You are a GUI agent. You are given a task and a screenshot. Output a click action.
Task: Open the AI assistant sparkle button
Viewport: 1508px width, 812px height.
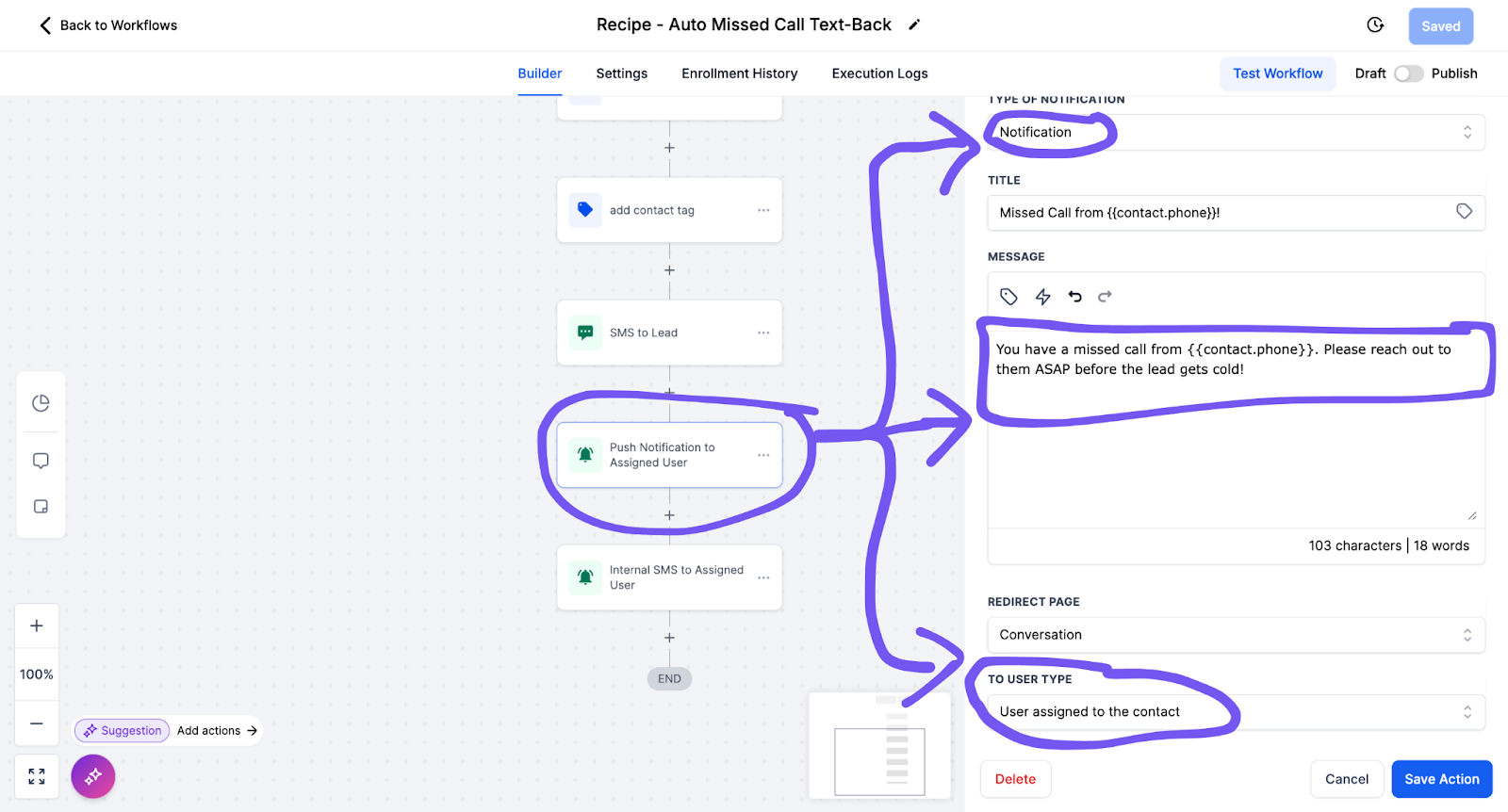[x=93, y=776]
